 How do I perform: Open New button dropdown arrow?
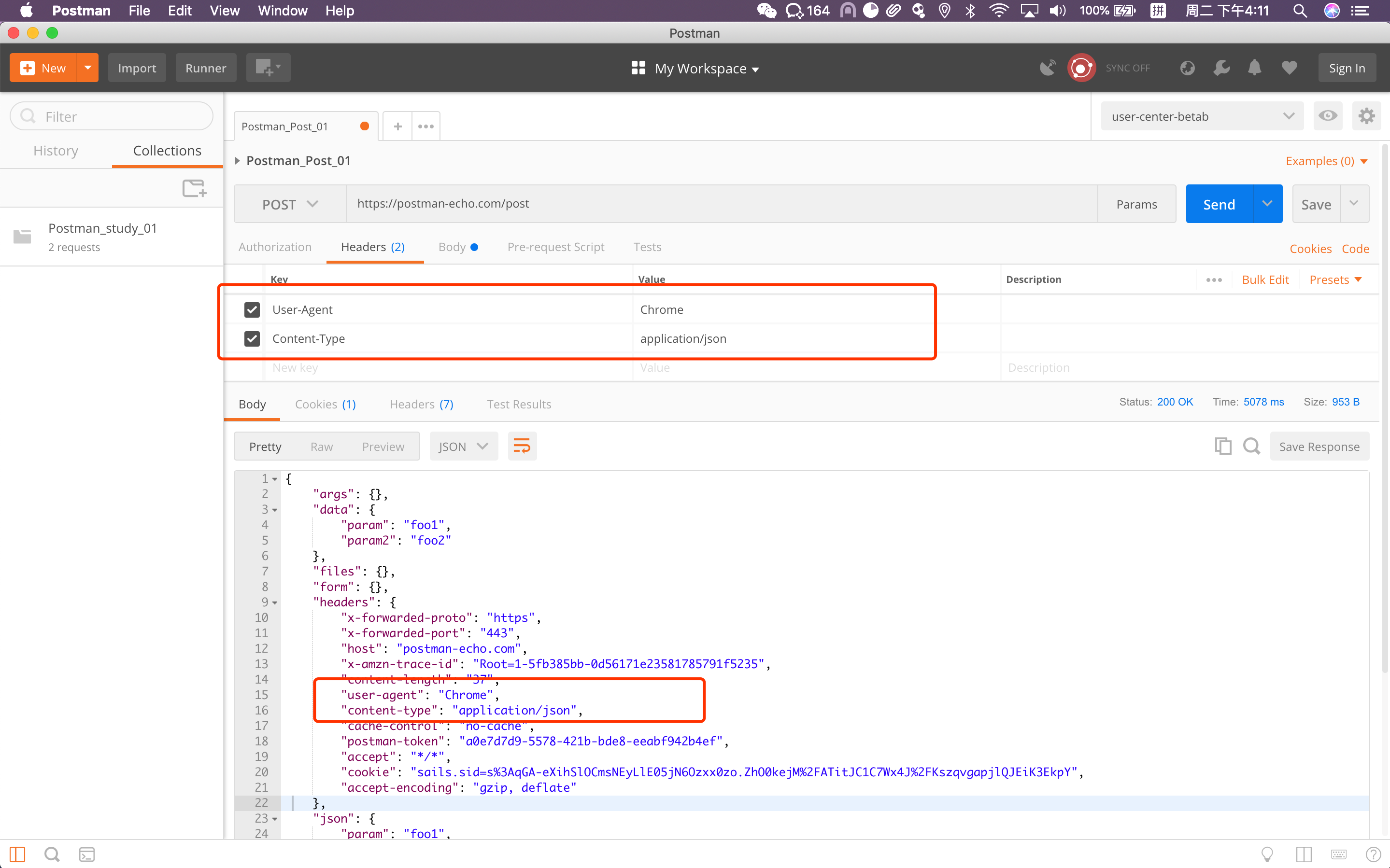point(88,68)
